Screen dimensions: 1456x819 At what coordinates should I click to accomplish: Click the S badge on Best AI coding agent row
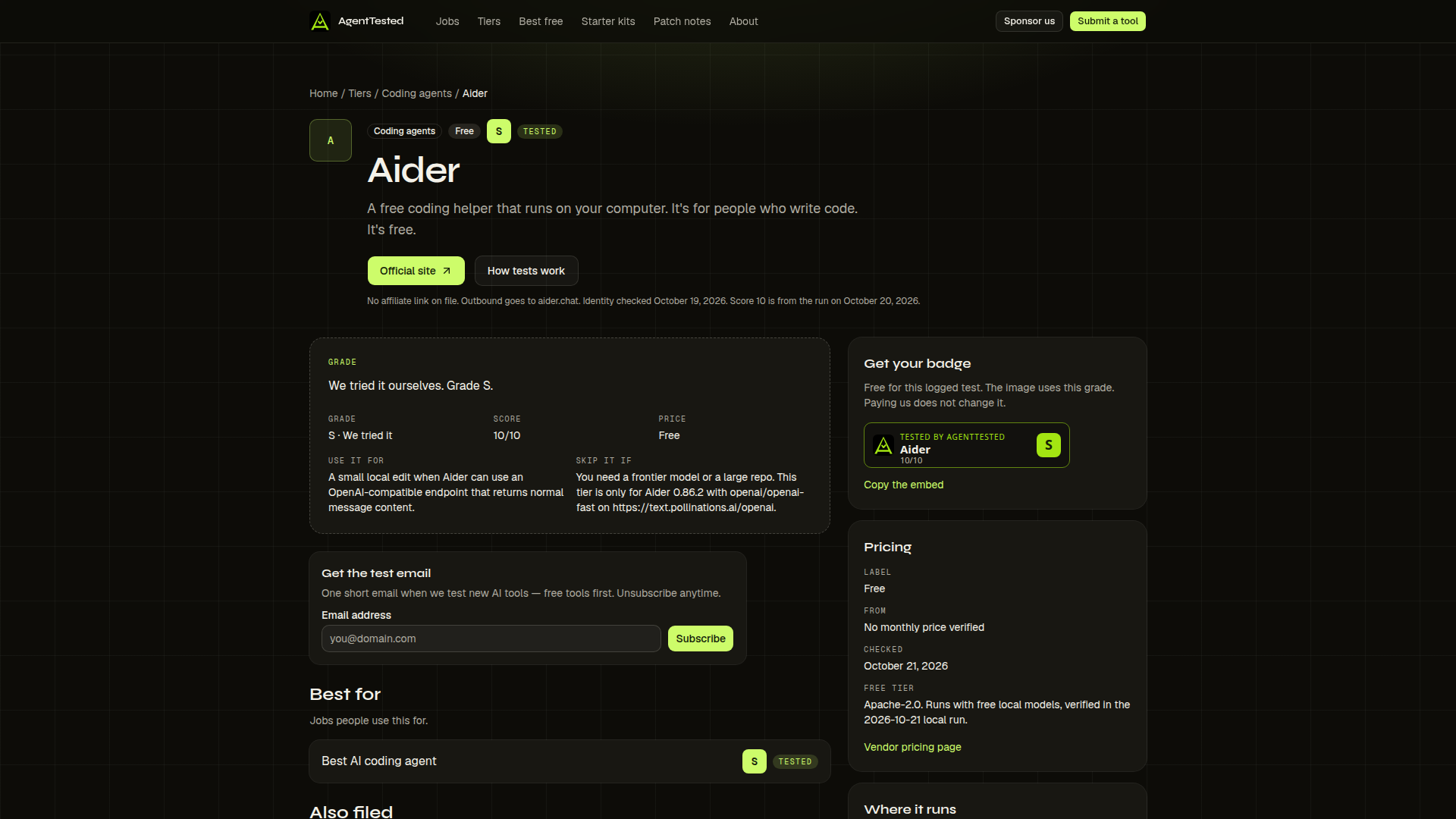pos(755,761)
